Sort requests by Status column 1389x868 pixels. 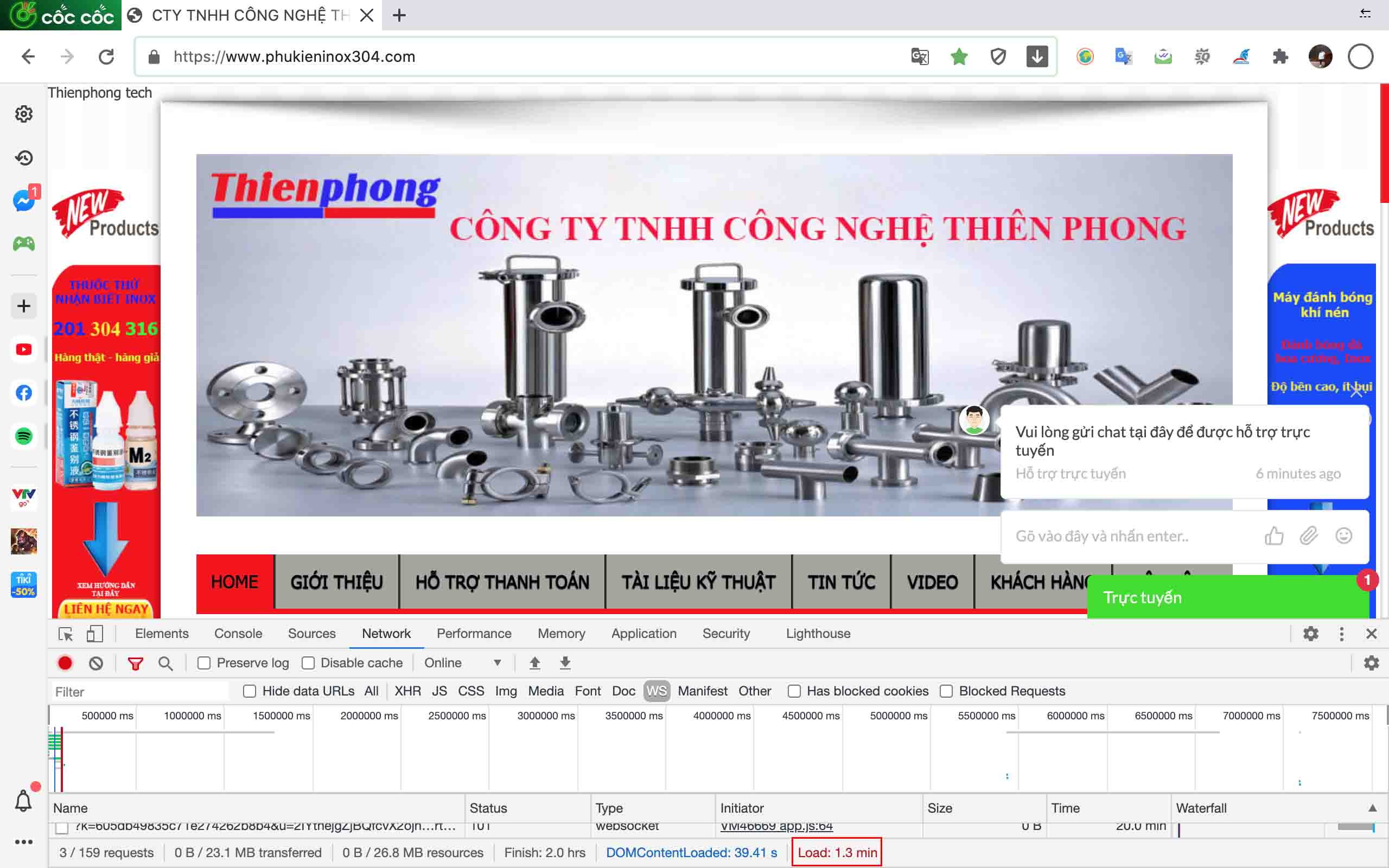pos(527,808)
